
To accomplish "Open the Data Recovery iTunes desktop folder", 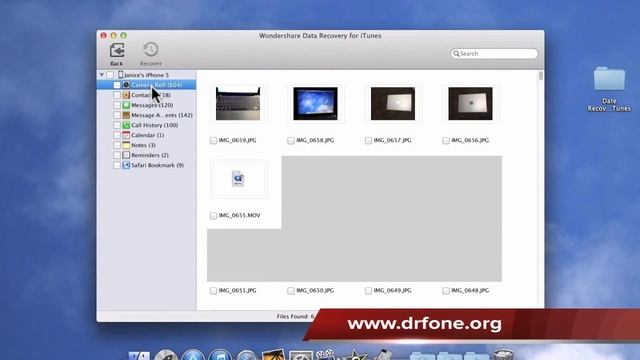I will click(609, 79).
